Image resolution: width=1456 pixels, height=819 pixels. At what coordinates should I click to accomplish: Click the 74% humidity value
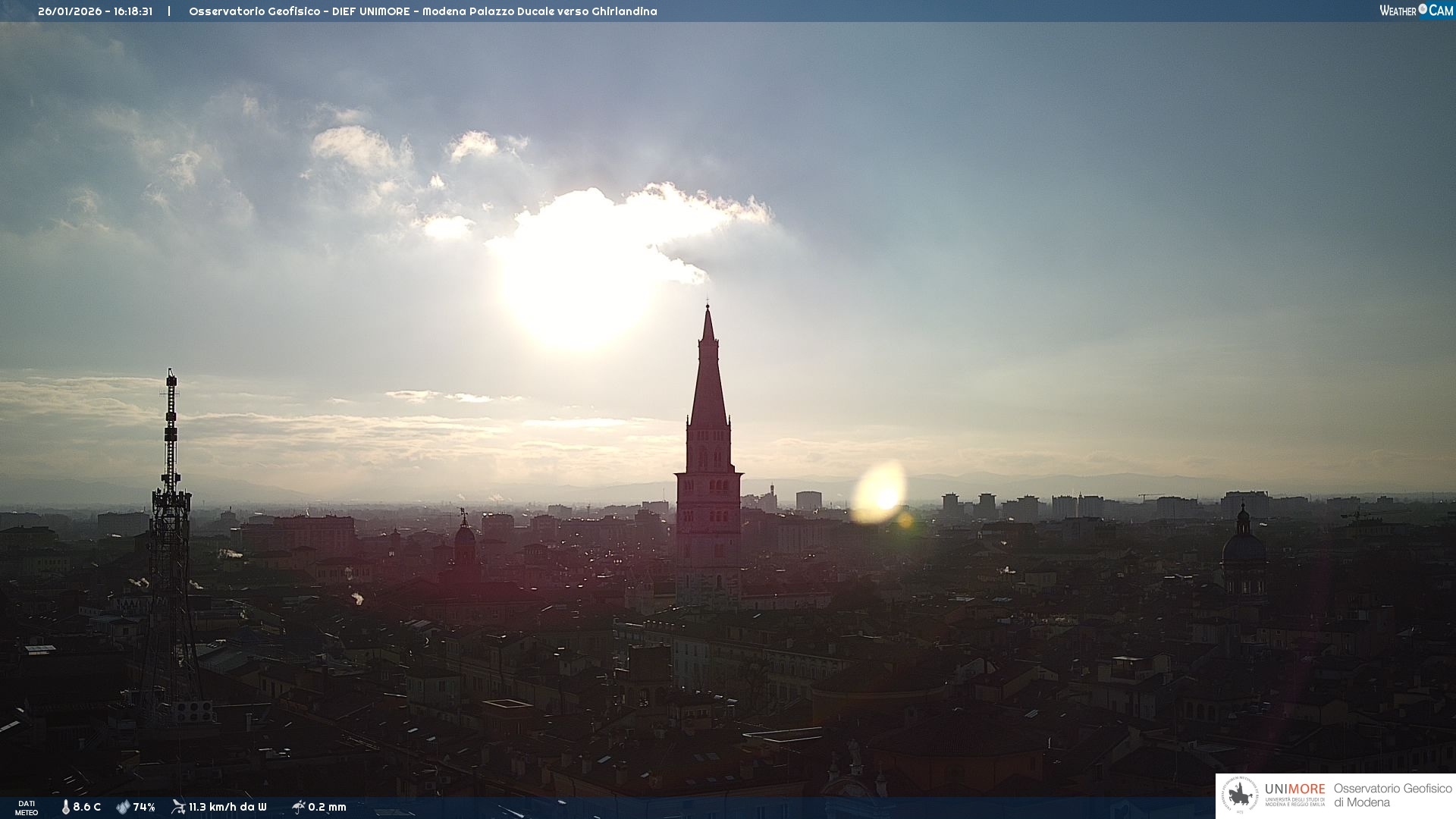(144, 807)
